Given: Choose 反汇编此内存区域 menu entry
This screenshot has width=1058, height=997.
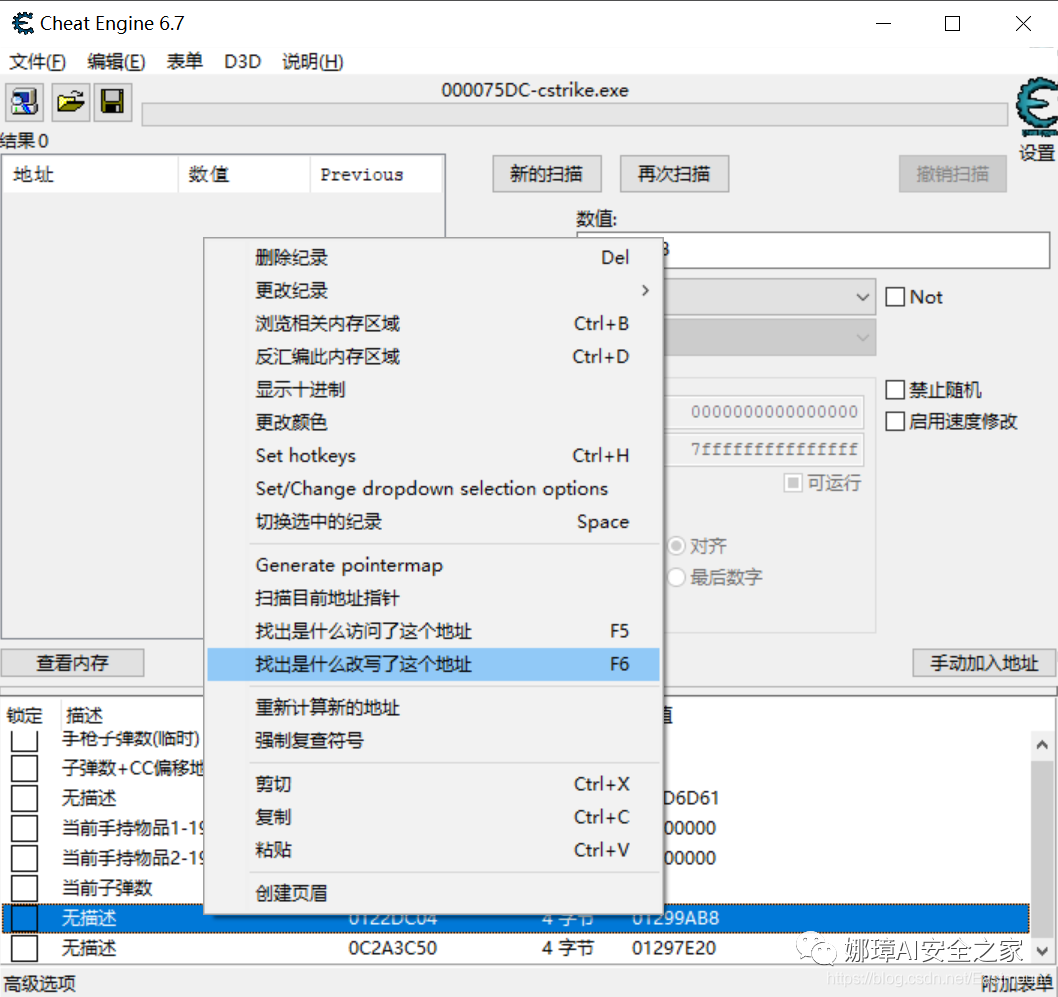Looking at the screenshot, I should click(x=433, y=356).
